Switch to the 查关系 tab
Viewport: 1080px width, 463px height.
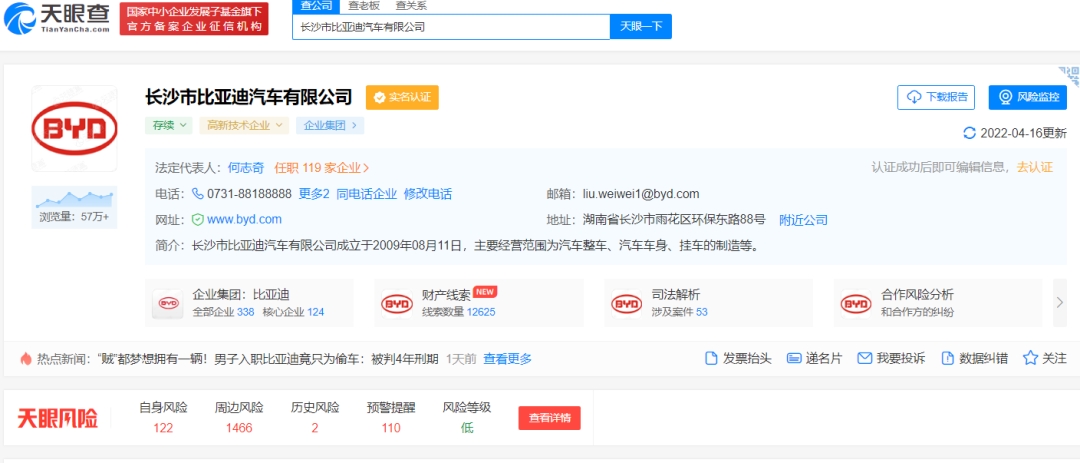click(x=411, y=6)
